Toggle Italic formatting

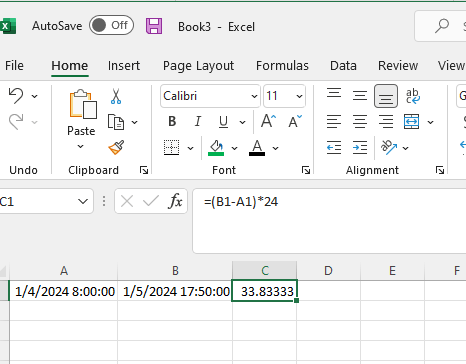point(198,122)
